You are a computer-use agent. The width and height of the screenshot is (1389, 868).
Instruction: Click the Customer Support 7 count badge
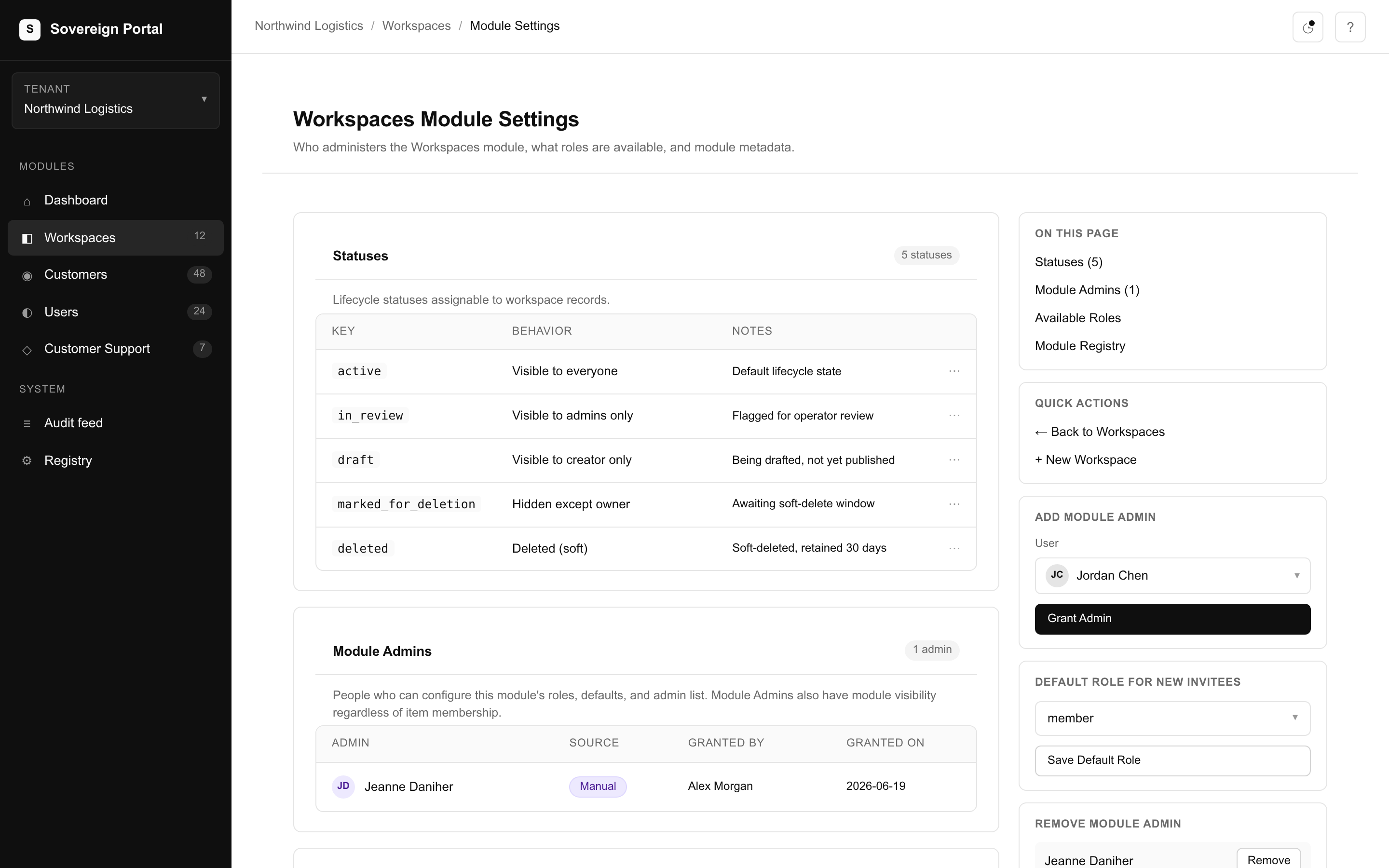tap(202, 349)
